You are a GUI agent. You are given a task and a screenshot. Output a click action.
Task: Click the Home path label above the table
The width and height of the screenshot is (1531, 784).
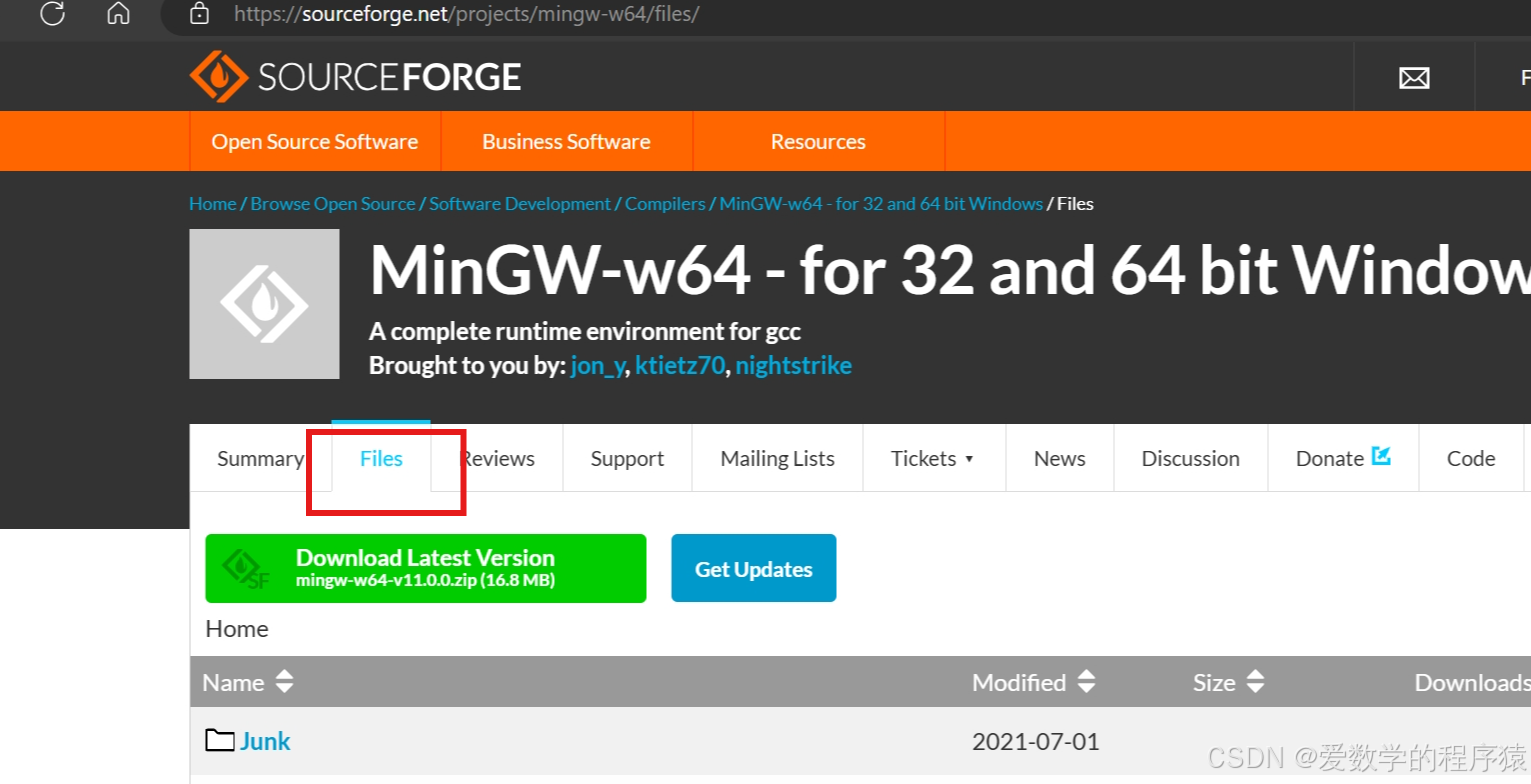point(237,629)
